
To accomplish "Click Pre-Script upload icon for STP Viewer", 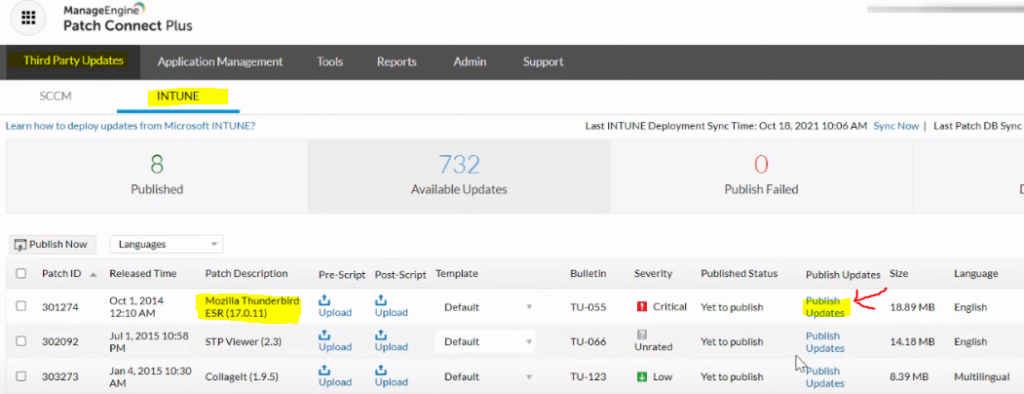I will coord(325,335).
